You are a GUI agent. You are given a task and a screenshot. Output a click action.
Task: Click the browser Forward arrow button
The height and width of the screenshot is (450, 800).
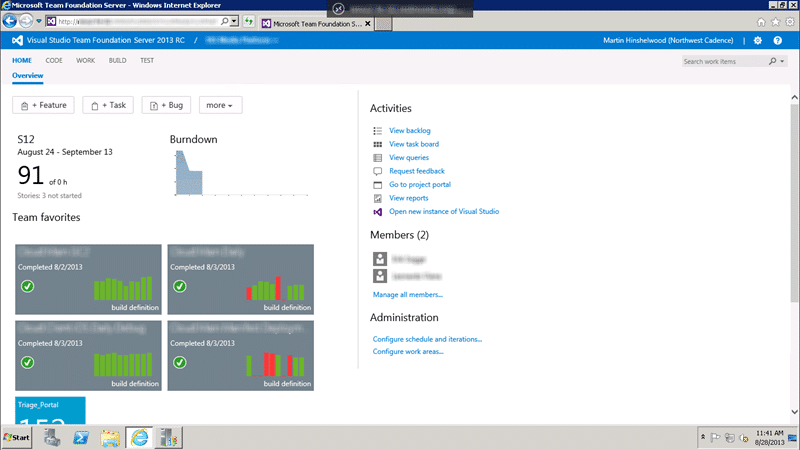point(26,21)
